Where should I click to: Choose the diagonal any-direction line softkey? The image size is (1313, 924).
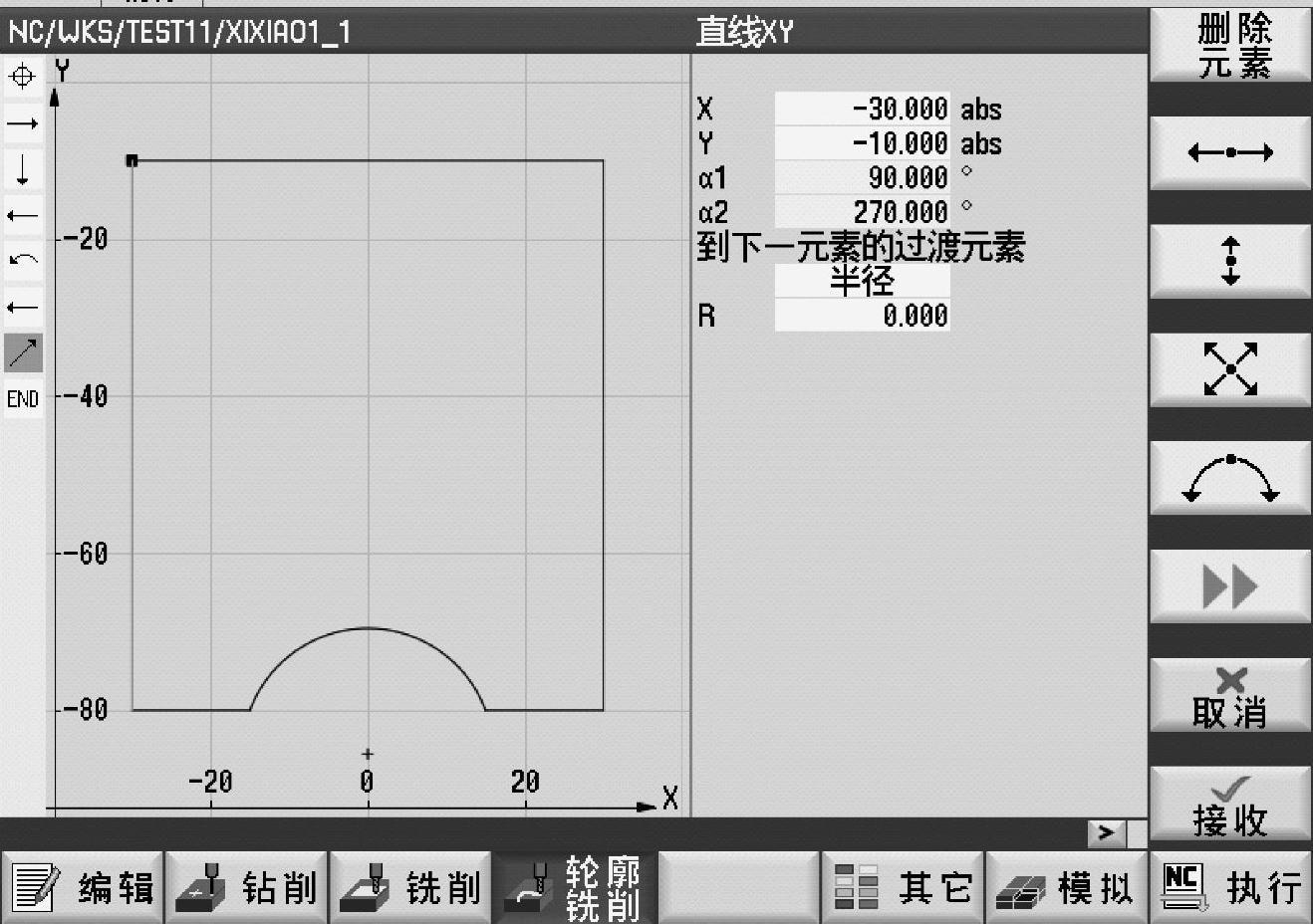point(1229,369)
